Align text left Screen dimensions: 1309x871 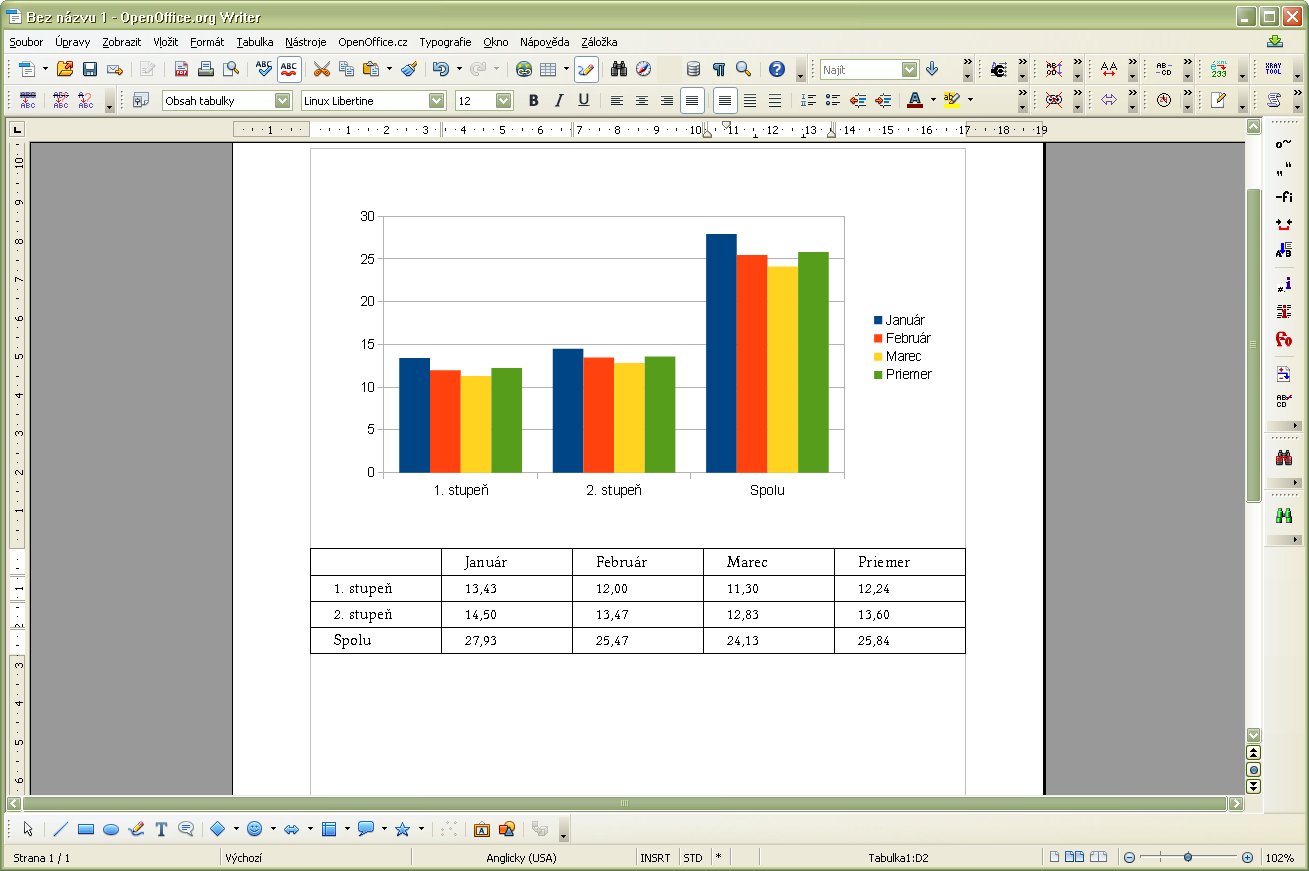(x=617, y=100)
